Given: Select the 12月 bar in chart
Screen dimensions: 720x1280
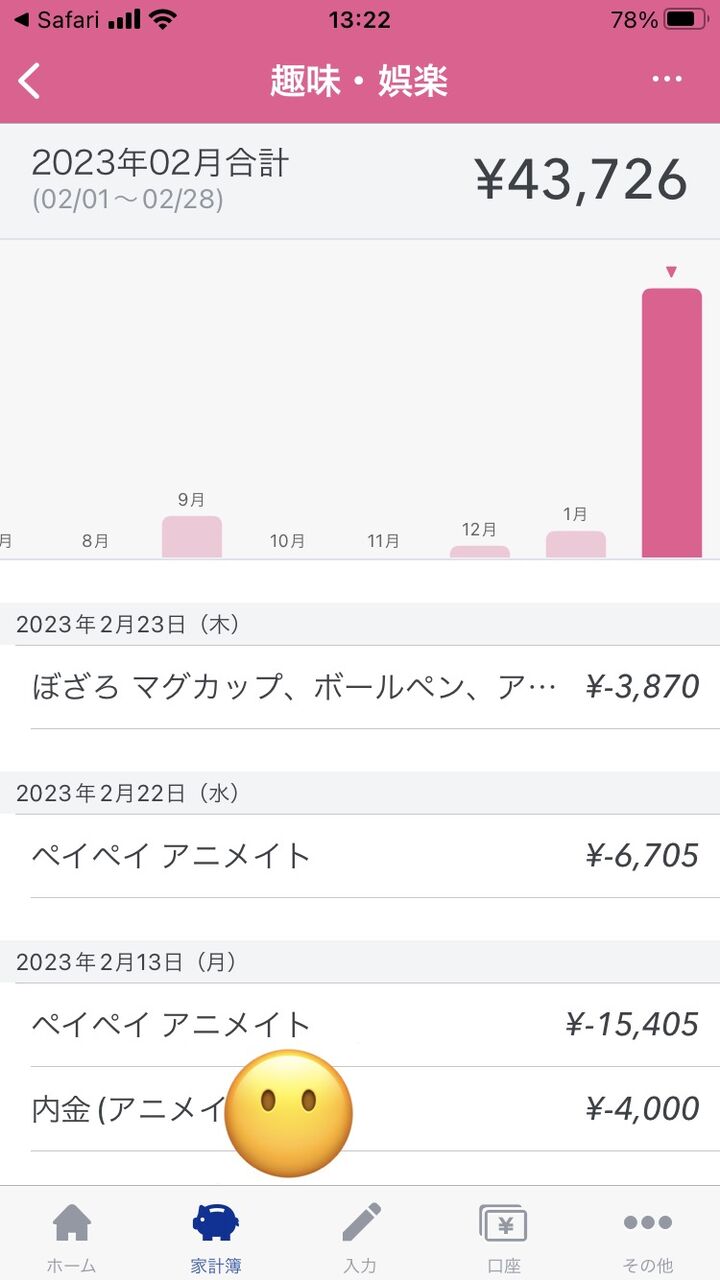Looking at the screenshot, I should pyautogui.click(x=479, y=550).
